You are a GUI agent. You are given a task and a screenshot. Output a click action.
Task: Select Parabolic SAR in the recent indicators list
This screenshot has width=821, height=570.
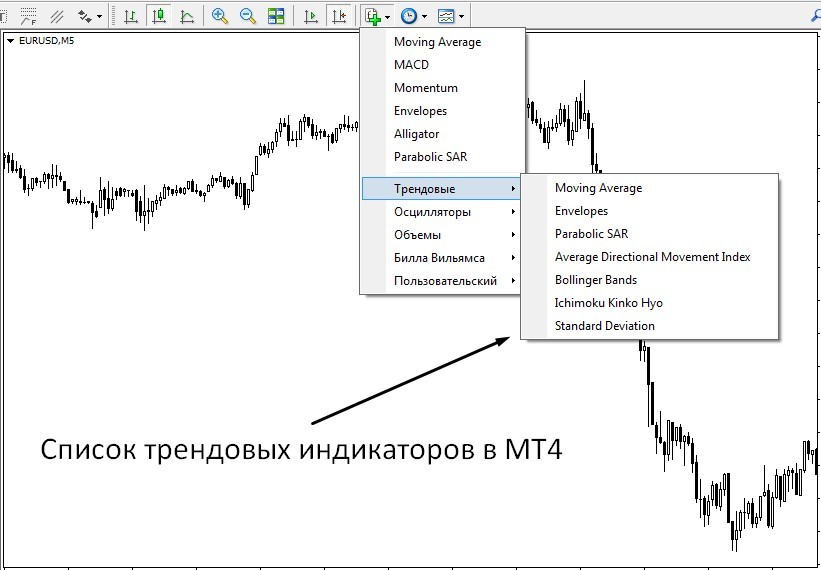442,157
